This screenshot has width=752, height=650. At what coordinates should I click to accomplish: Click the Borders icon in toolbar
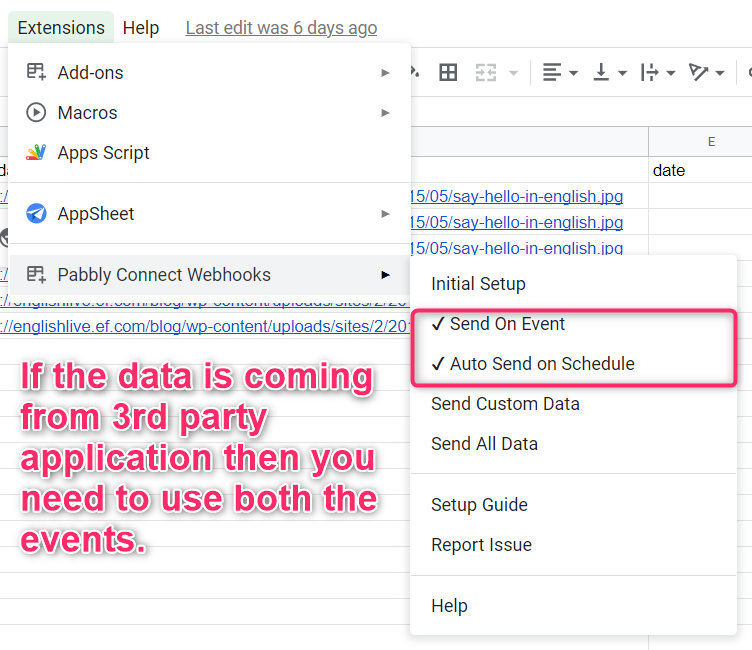click(448, 73)
